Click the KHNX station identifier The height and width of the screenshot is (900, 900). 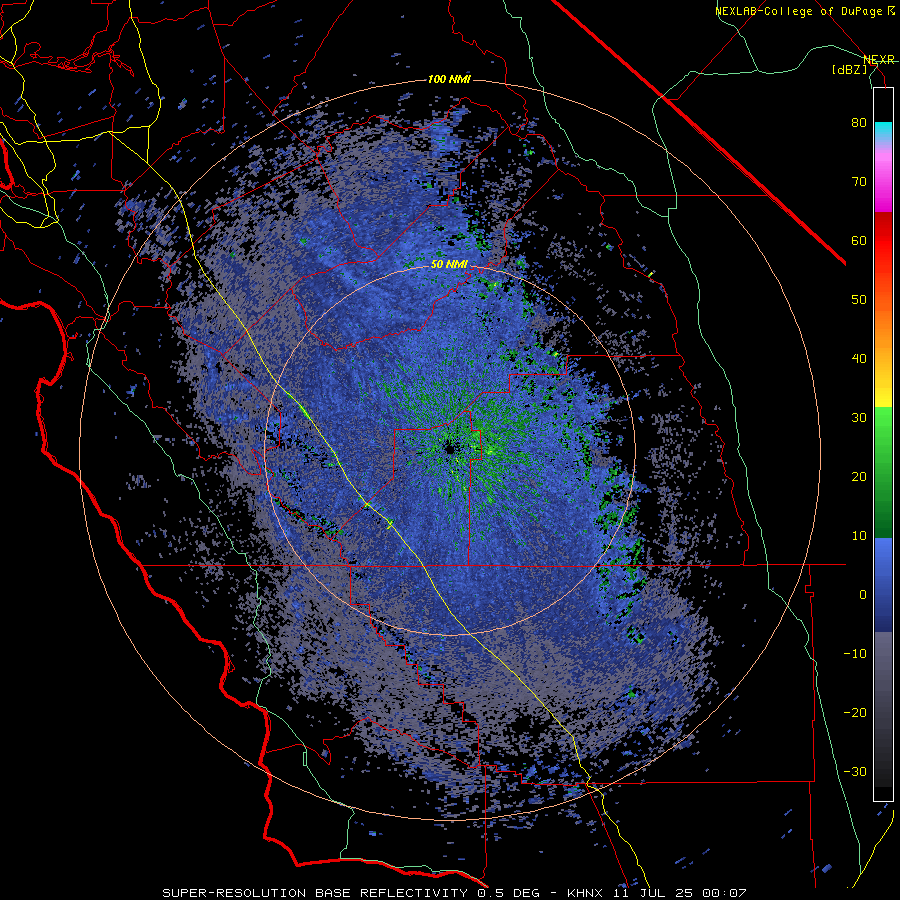click(x=585, y=893)
